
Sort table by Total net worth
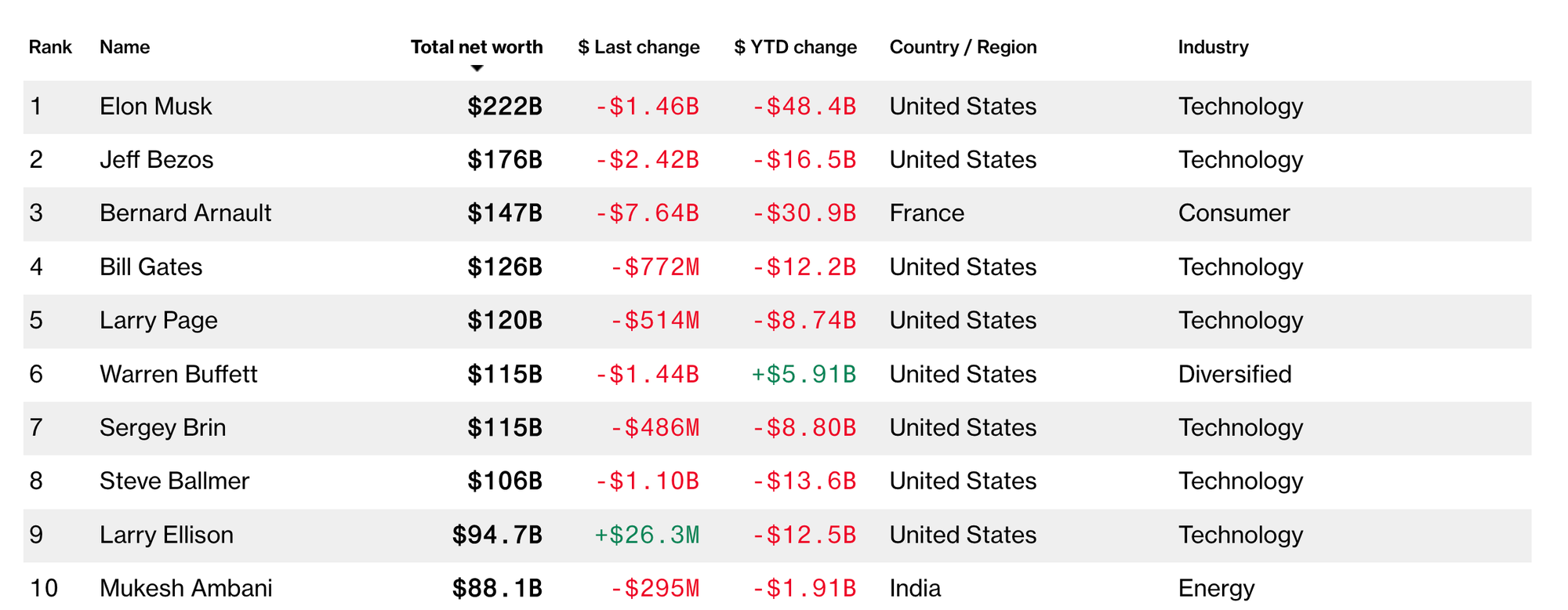476,47
